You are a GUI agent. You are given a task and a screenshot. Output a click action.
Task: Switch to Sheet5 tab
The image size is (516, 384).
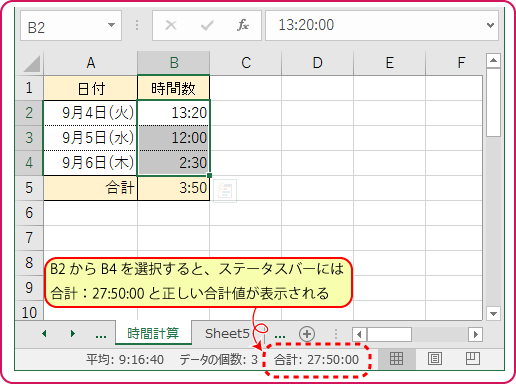click(x=227, y=333)
